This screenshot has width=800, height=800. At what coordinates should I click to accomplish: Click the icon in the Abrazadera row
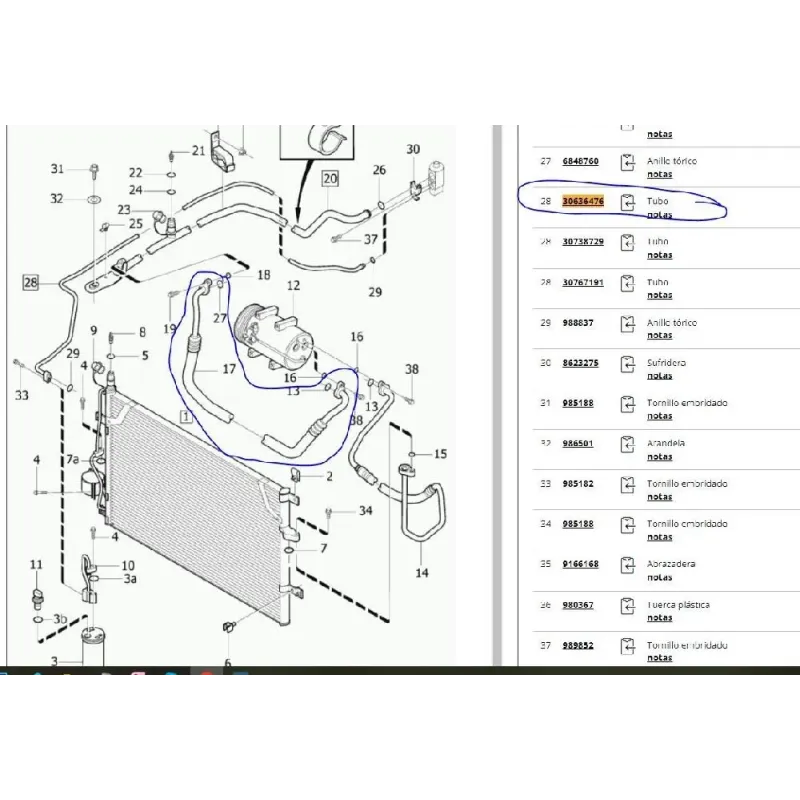pyautogui.click(x=628, y=565)
